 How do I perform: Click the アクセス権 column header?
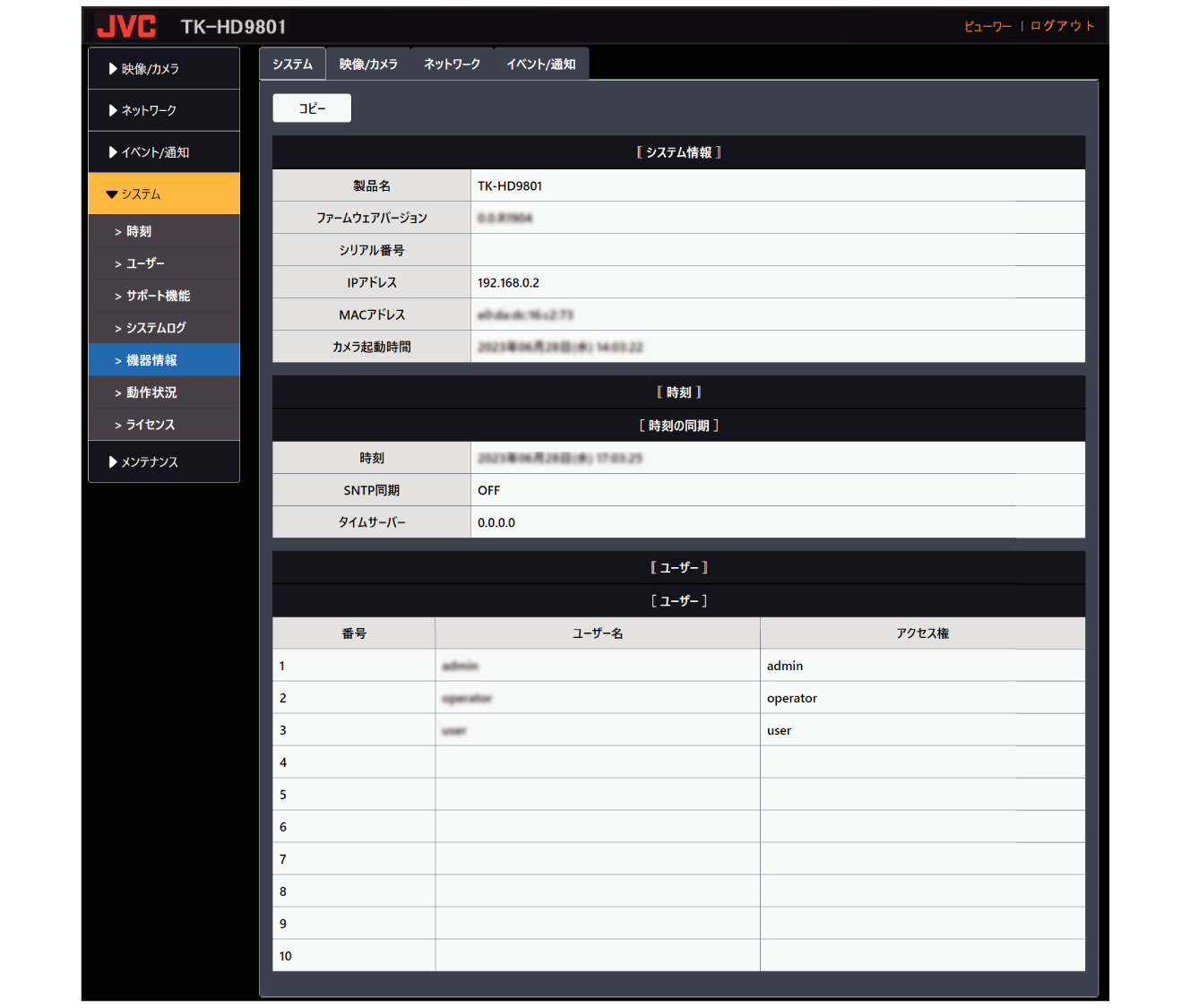coord(923,633)
